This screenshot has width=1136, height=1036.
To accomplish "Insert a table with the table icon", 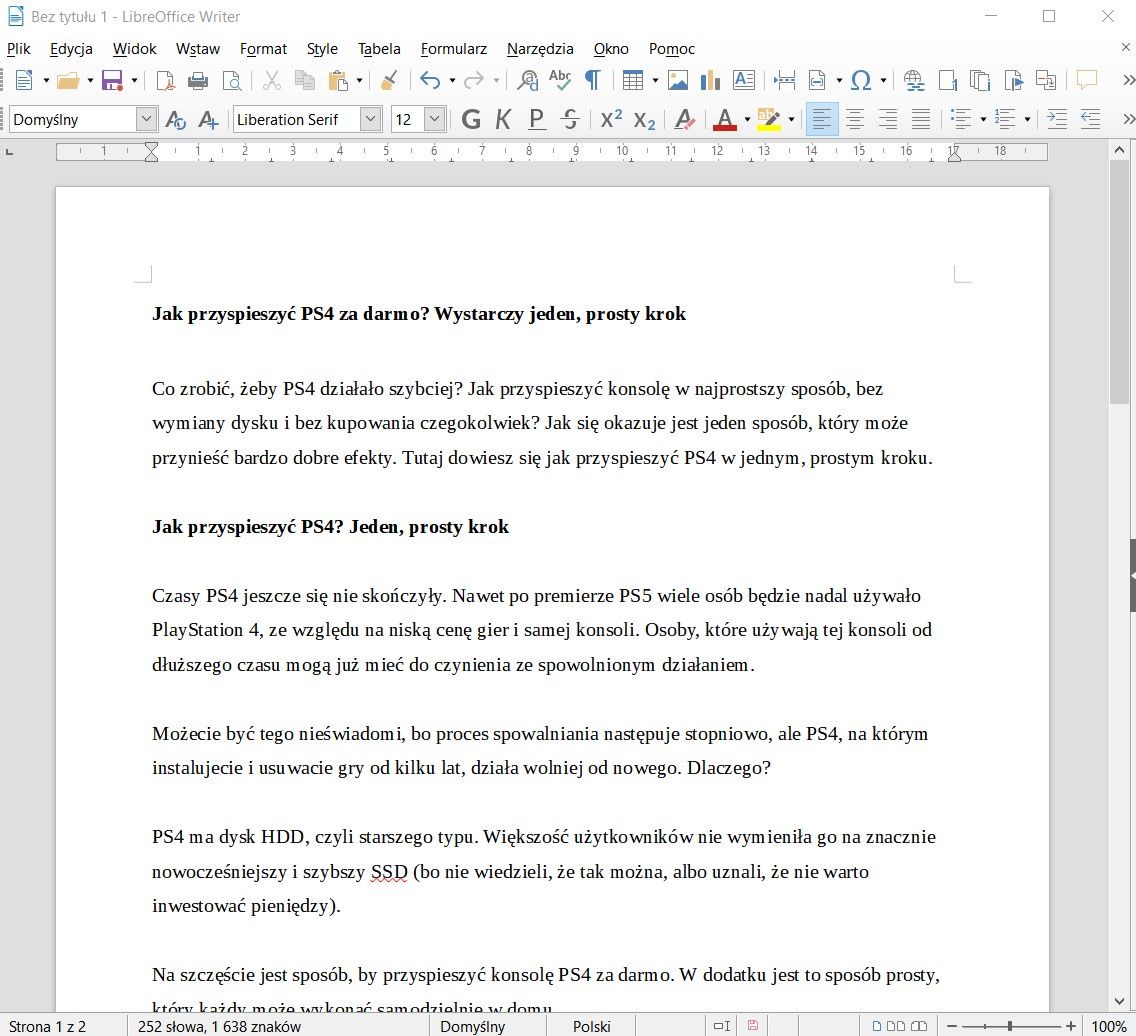I will 632,80.
